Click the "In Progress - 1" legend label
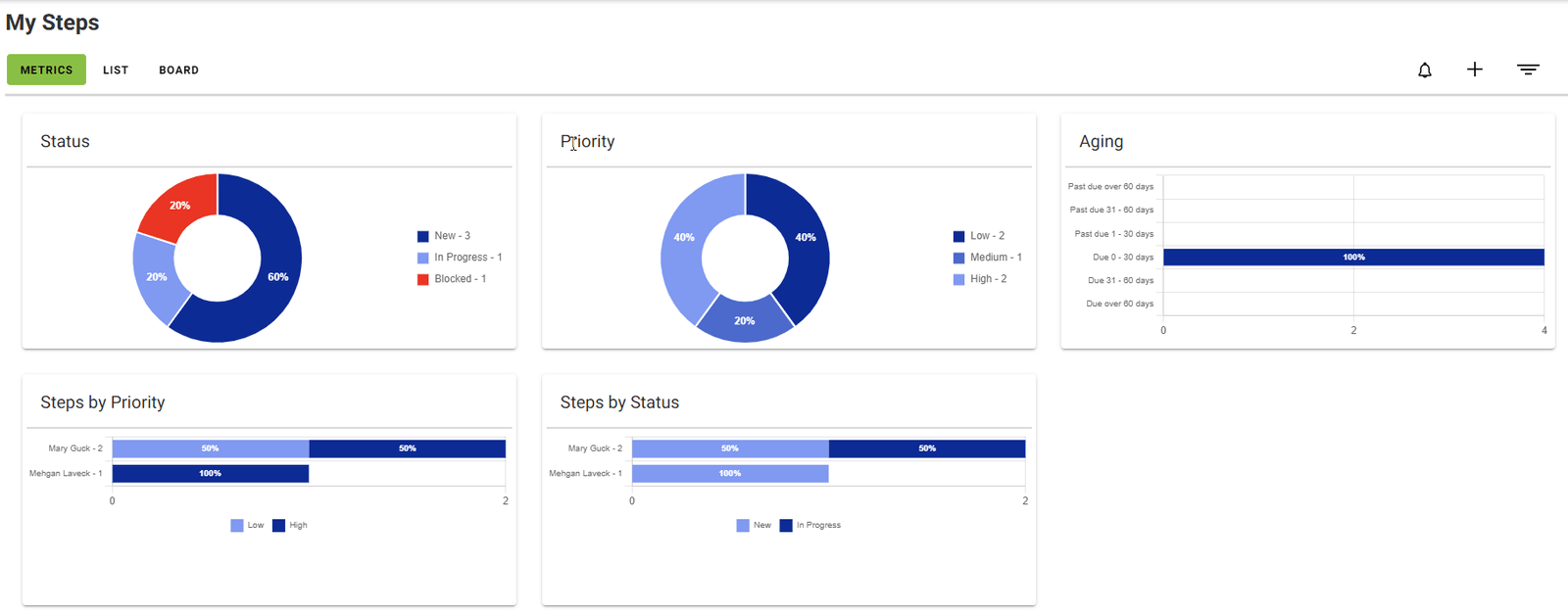 coord(468,258)
